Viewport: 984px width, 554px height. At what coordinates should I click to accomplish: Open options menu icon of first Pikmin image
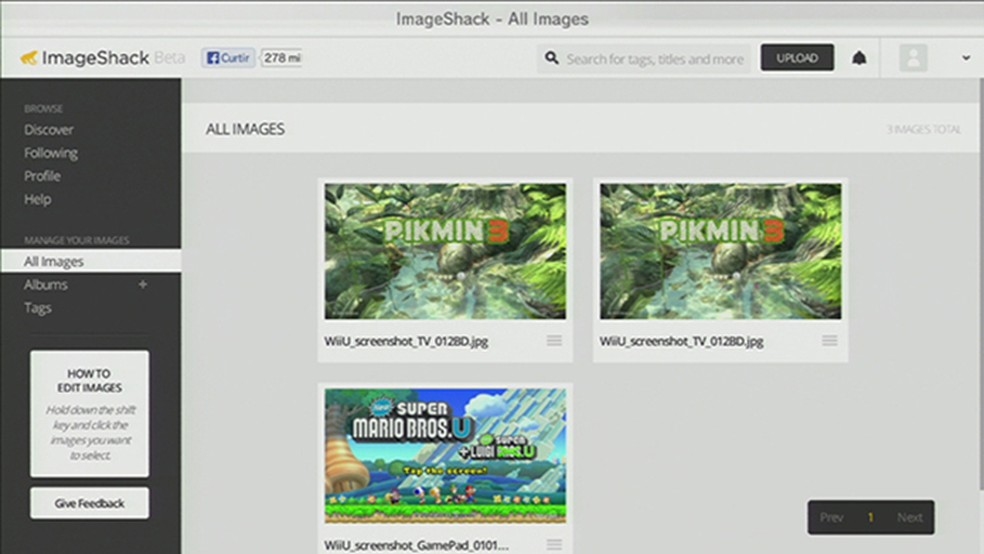554,341
